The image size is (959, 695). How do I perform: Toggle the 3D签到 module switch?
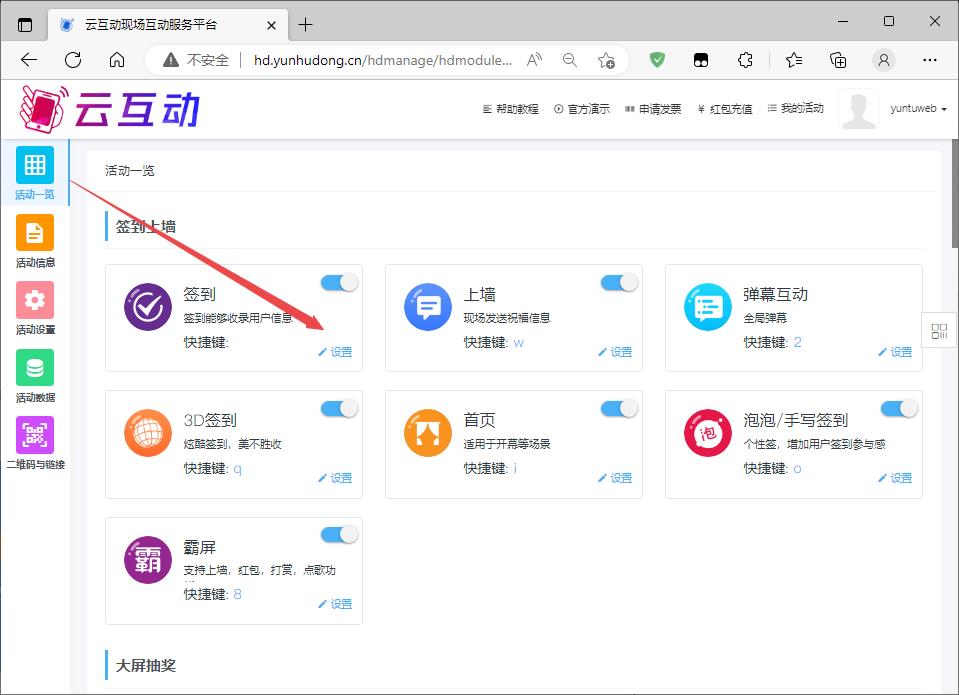[339, 409]
